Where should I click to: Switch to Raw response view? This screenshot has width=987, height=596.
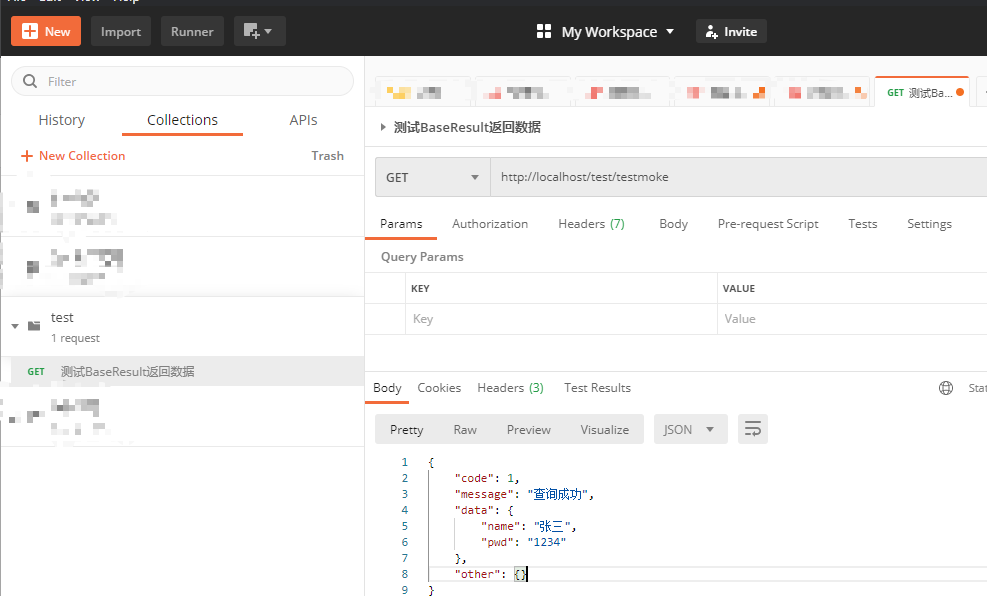[465, 429]
